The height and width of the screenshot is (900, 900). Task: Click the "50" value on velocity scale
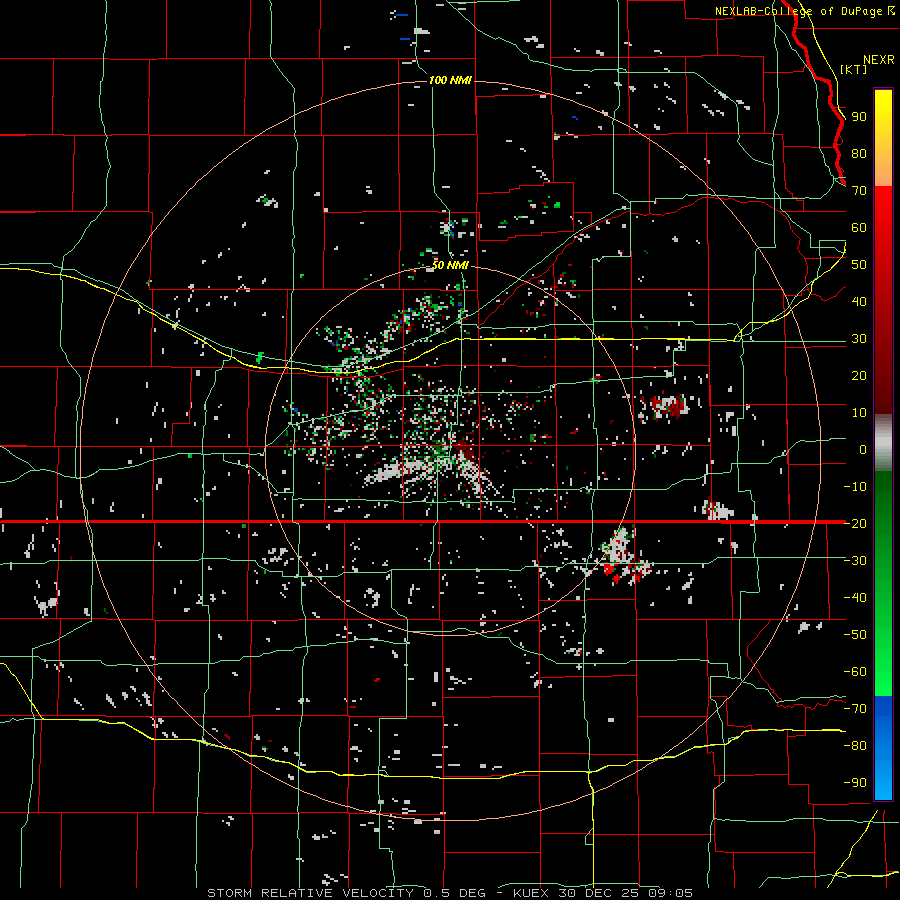tap(859, 265)
